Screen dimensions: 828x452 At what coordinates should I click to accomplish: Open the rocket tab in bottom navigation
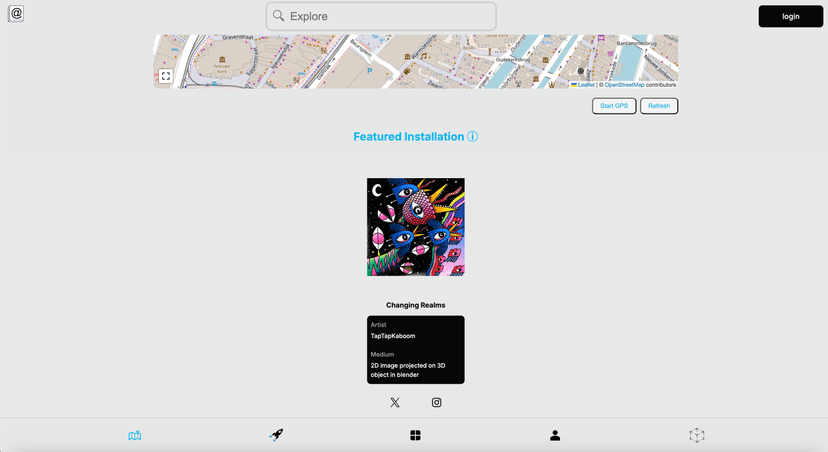(276, 436)
